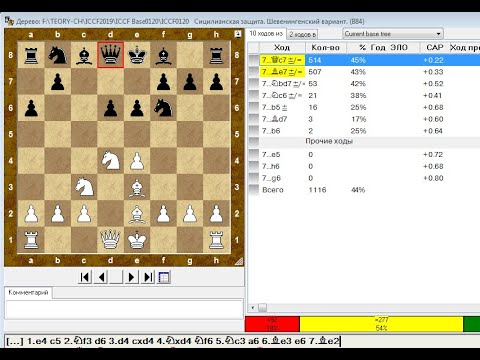Image resolution: width=480 pixels, height=360 pixels.
Task: Click the blank button between the arrow buttons
Action: pos(116,277)
